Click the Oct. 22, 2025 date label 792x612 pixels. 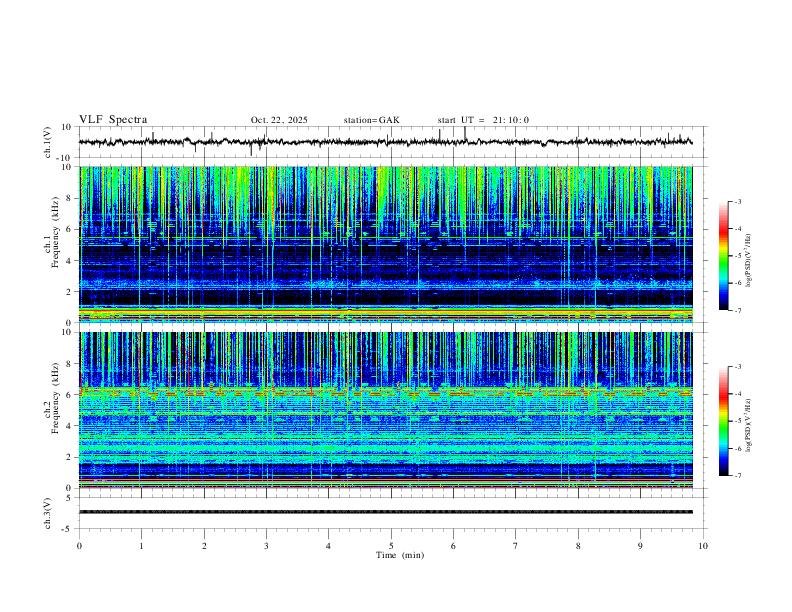279,120
